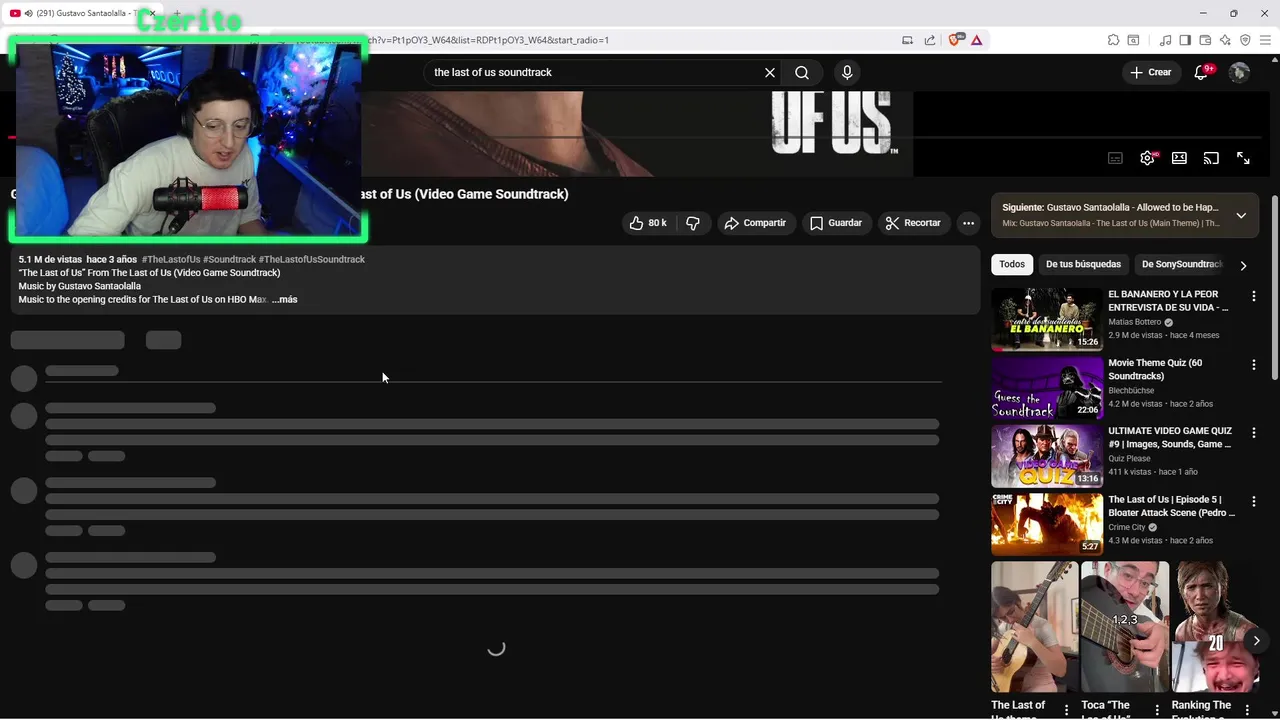Click the install/cast screen icon in address bar
Viewport: 1280px width, 720px height.
tap(907, 40)
